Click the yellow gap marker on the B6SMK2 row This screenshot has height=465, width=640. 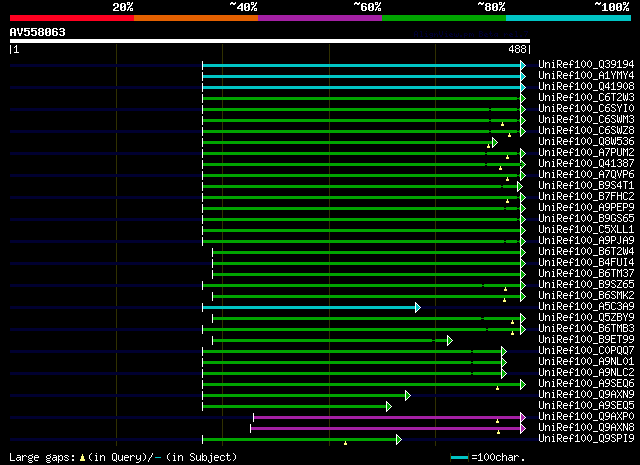pyautogui.click(x=504, y=300)
